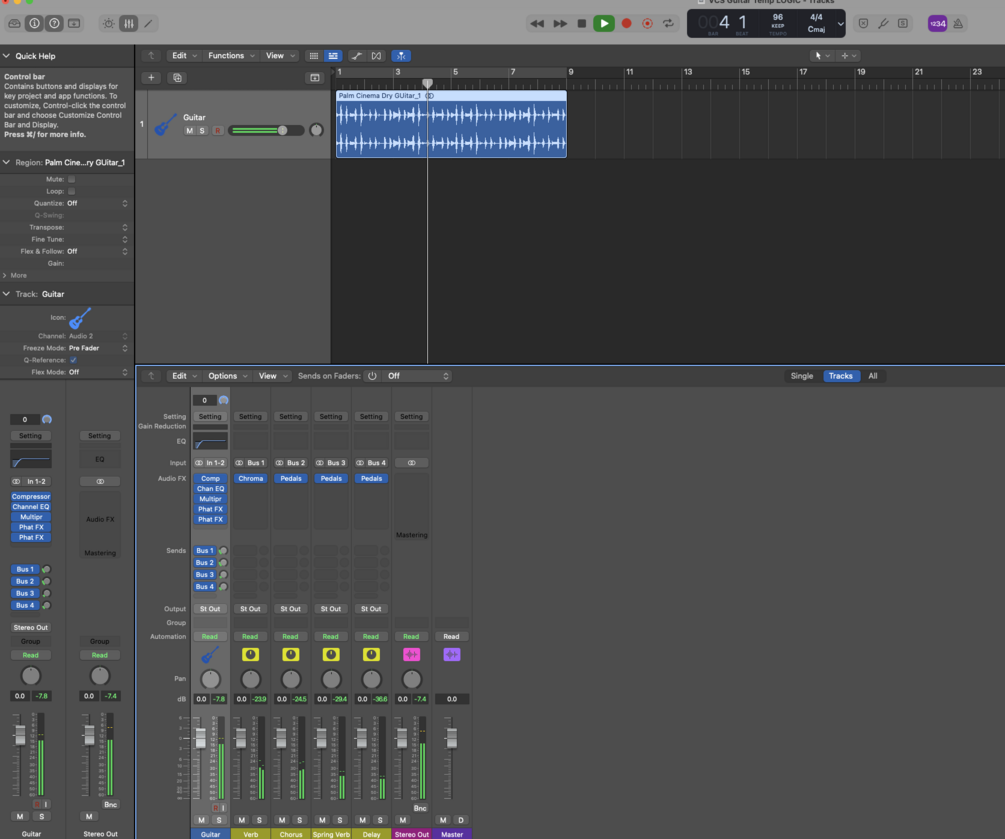
Task: Click the plus New Track button
Action: (151, 78)
